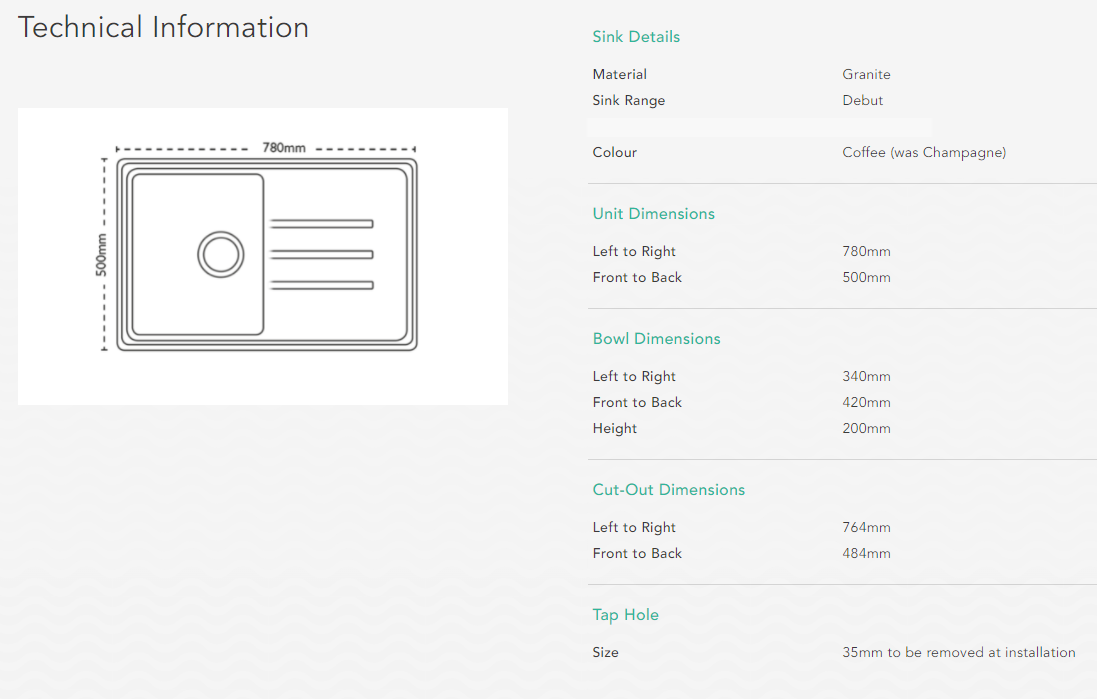Select the 780mm width label in the diagram
Image resolution: width=1097 pixels, height=699 pixels.
[x=284, y=148]
